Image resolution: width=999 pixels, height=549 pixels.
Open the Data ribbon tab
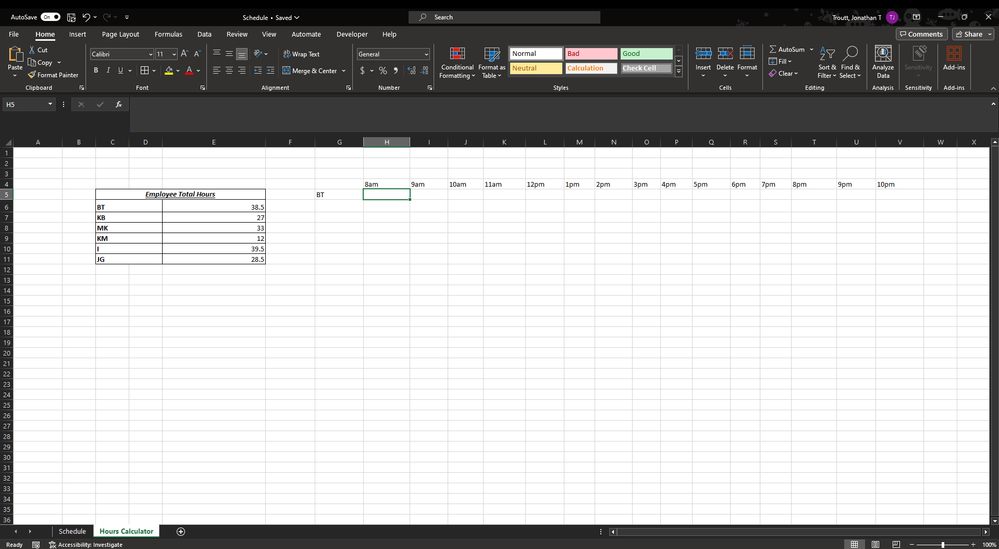pyautogui.click(x=204, y=34)
